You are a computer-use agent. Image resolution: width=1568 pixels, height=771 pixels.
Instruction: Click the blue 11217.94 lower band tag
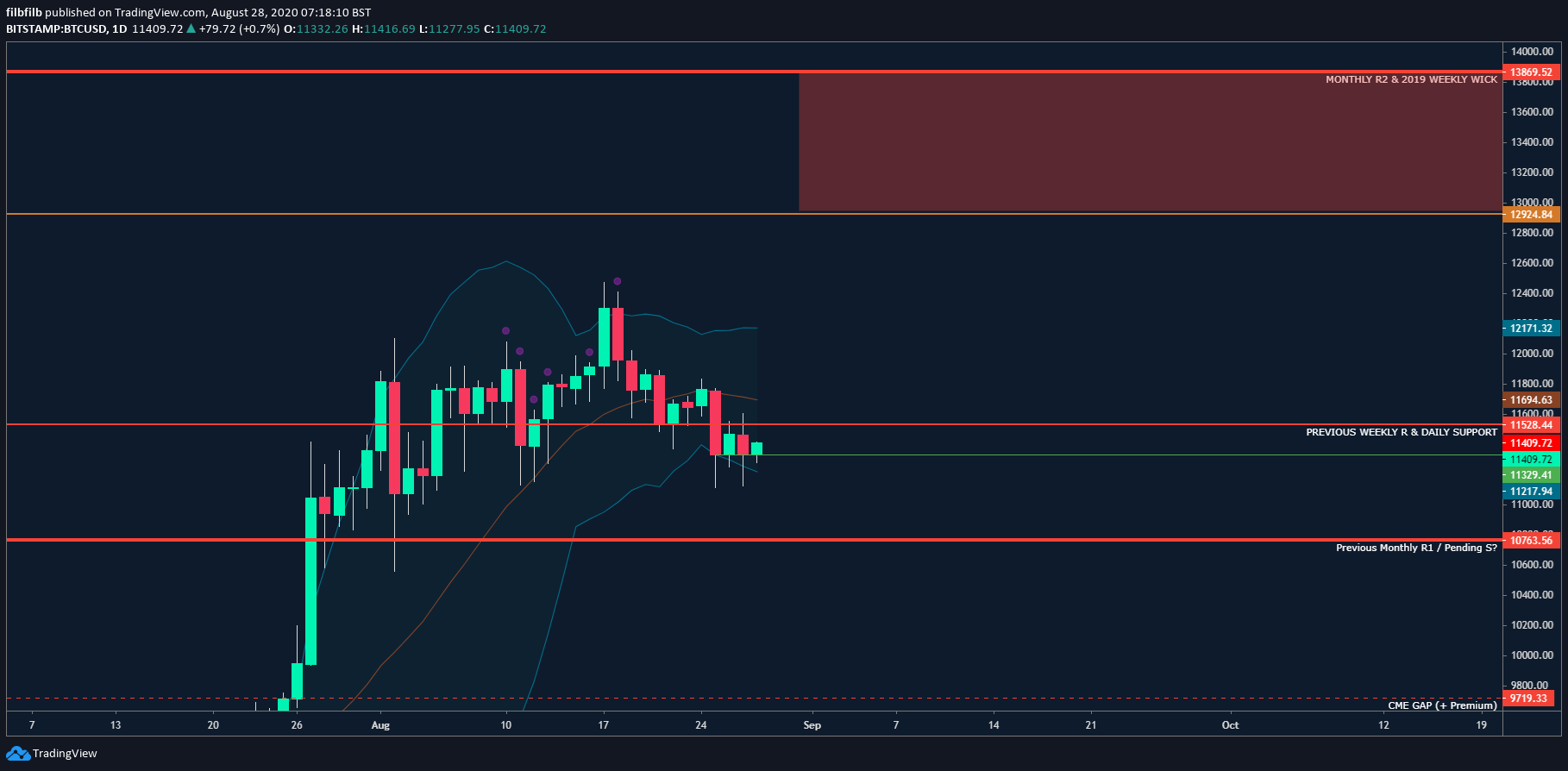(1531, 492)
